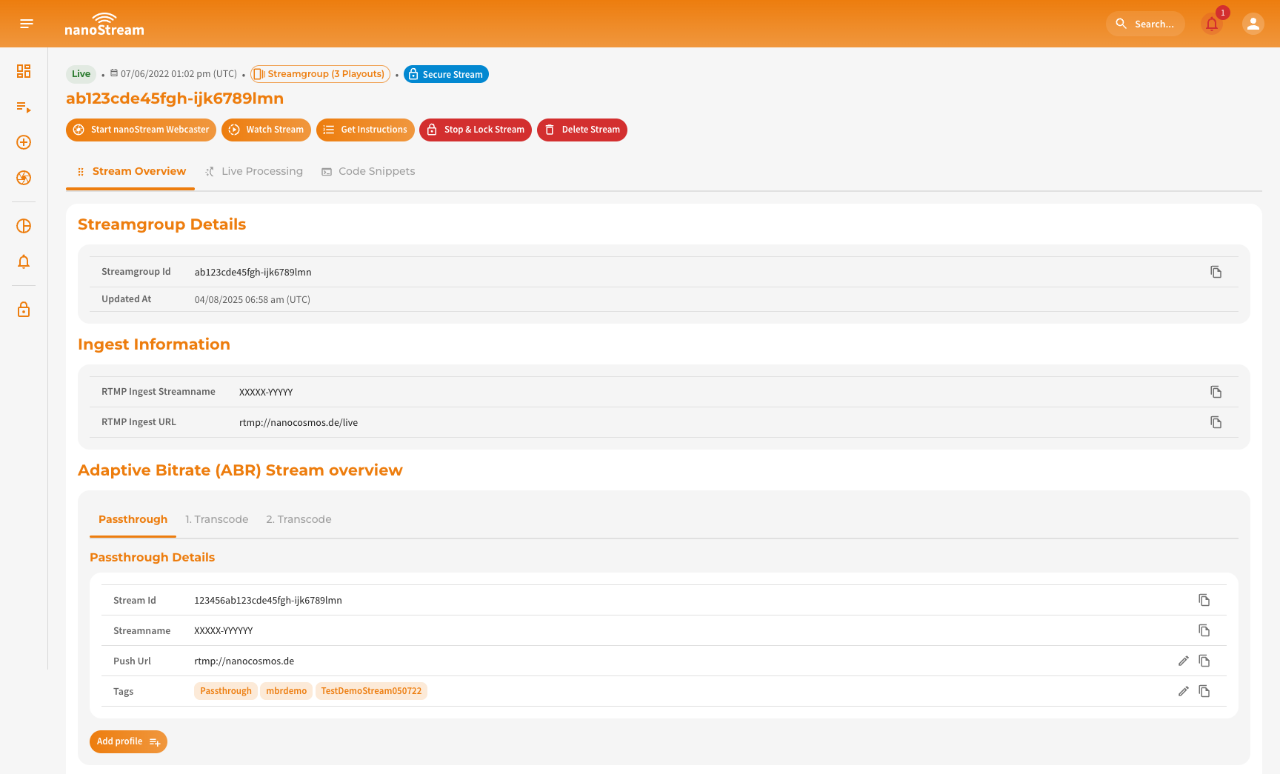
Task: Open the analytics pie chart icon in the sidebar
Action: click(24, 226)
